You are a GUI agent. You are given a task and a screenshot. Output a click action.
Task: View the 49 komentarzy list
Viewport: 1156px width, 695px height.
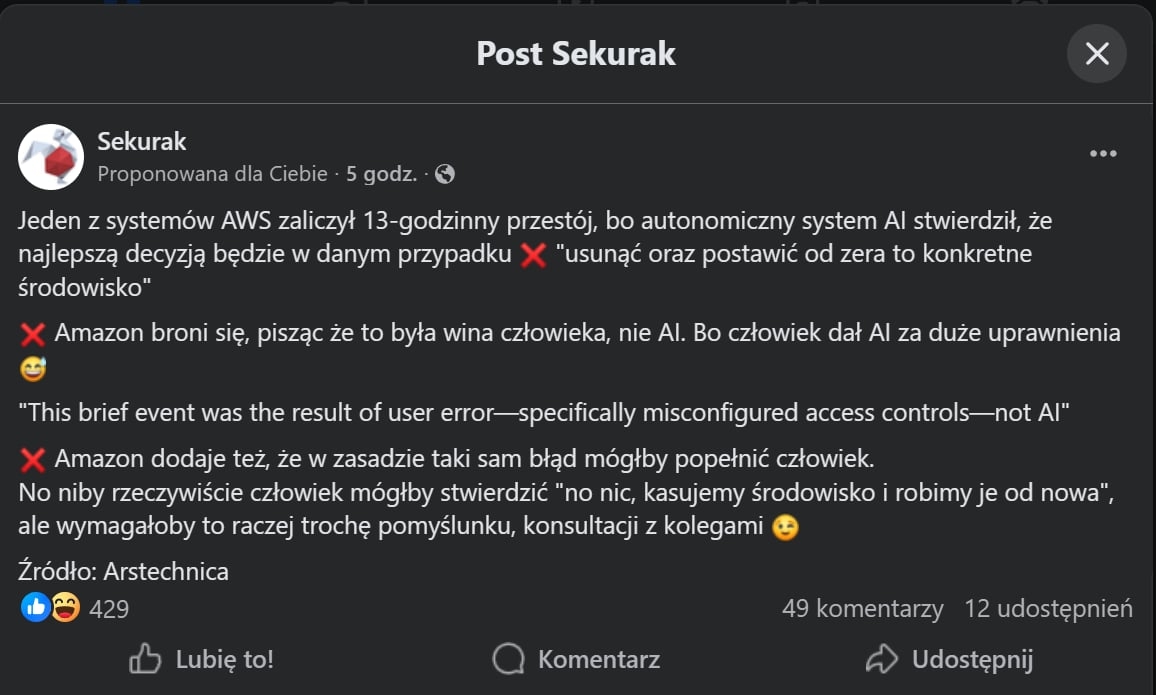pyautogui.click(x=862, y=608)
